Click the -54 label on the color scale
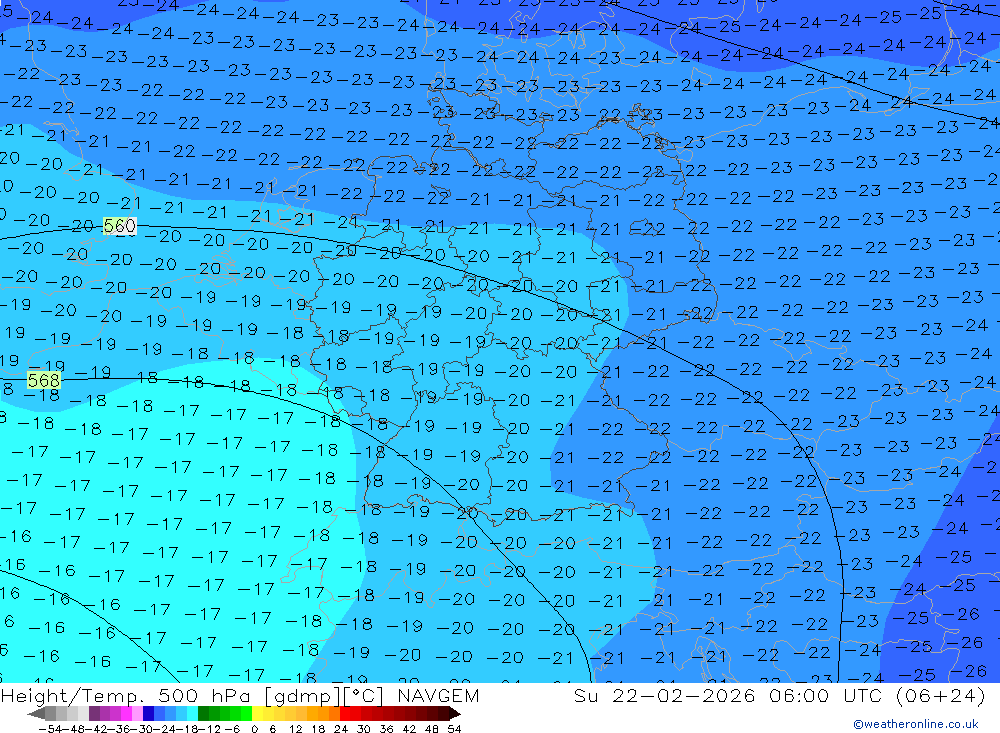Screen dimensions: 1000x733 pos(50,729)
